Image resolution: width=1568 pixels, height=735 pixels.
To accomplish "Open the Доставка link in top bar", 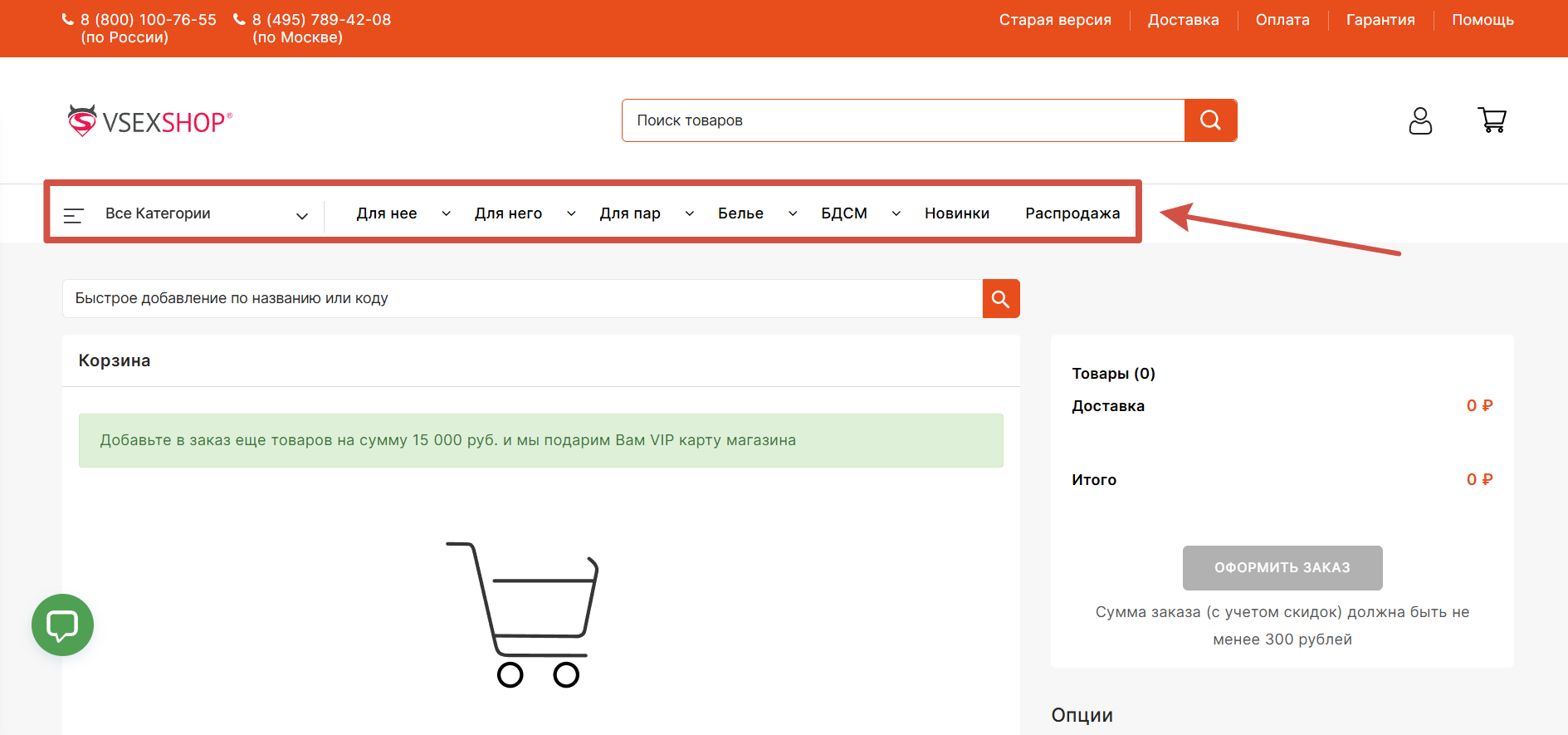I will pos(1184,20).
